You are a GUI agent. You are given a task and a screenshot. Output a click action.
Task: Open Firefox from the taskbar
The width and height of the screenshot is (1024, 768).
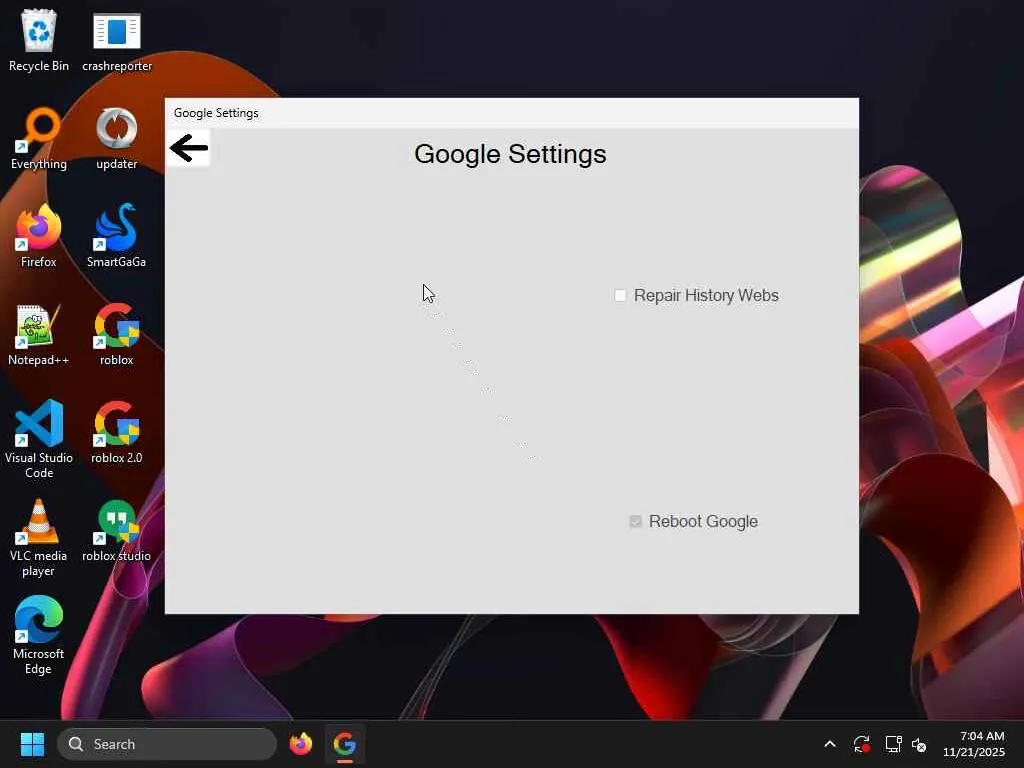click(x=300, y=744)
